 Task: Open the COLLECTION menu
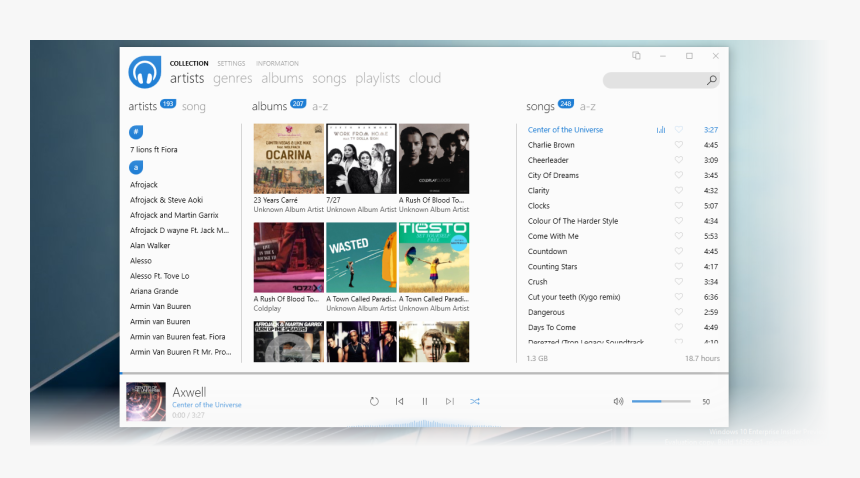[x=189, y=64]
